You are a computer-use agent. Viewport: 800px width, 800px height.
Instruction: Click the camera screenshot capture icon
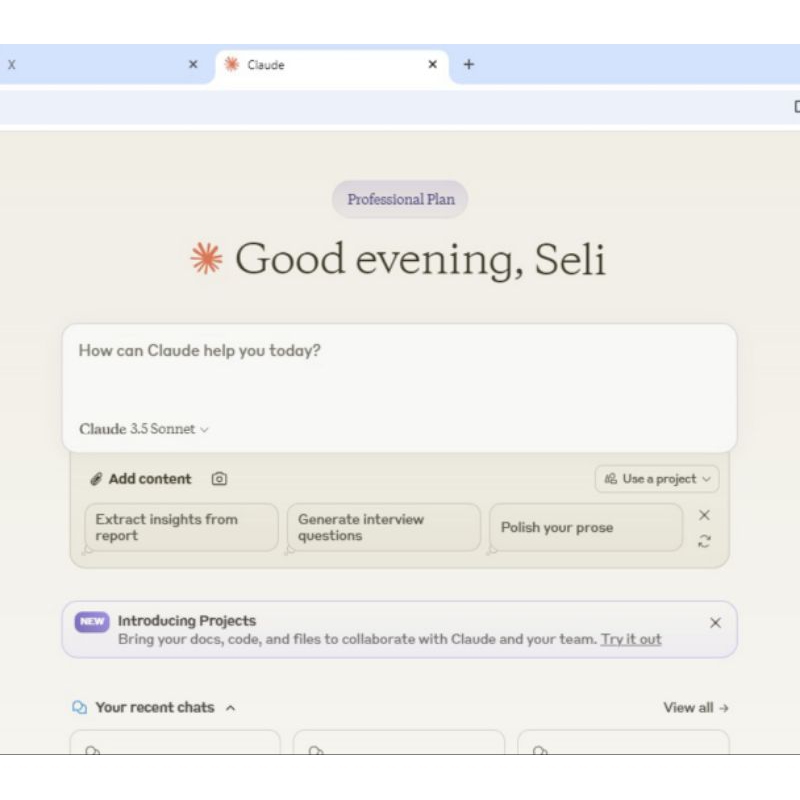point(219,479)
